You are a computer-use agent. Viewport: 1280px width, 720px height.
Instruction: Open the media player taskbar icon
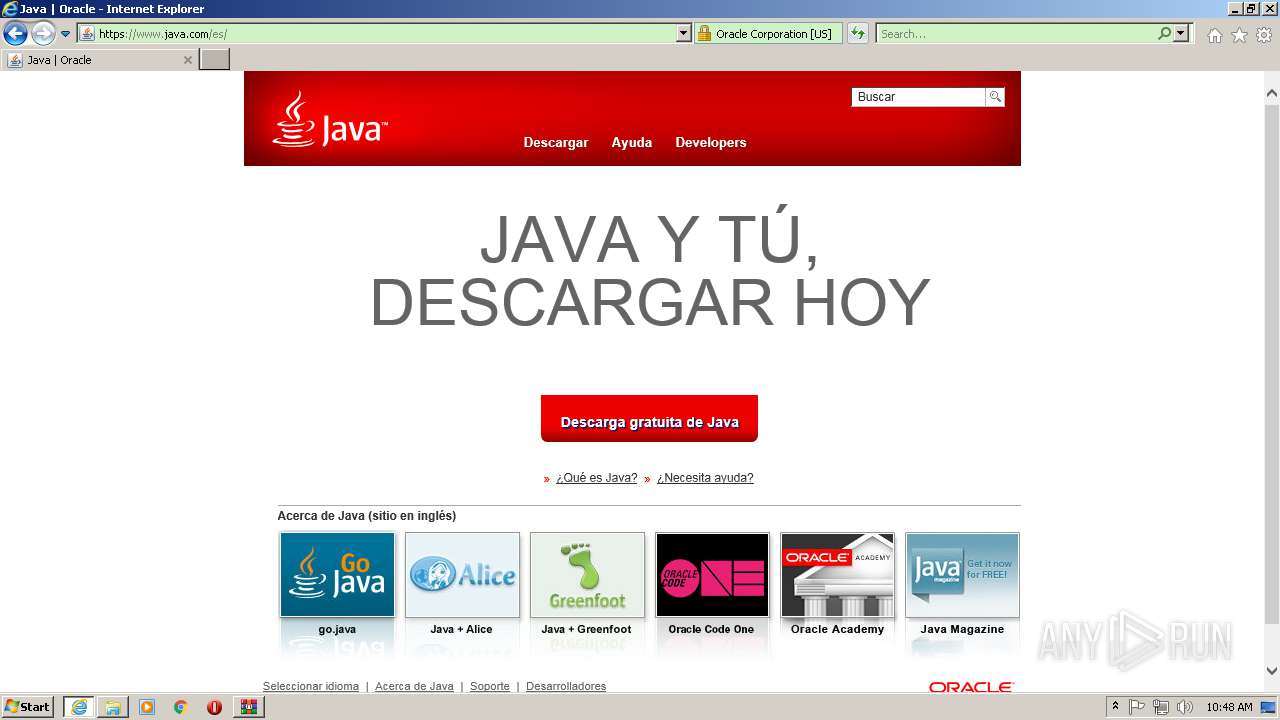147,707
